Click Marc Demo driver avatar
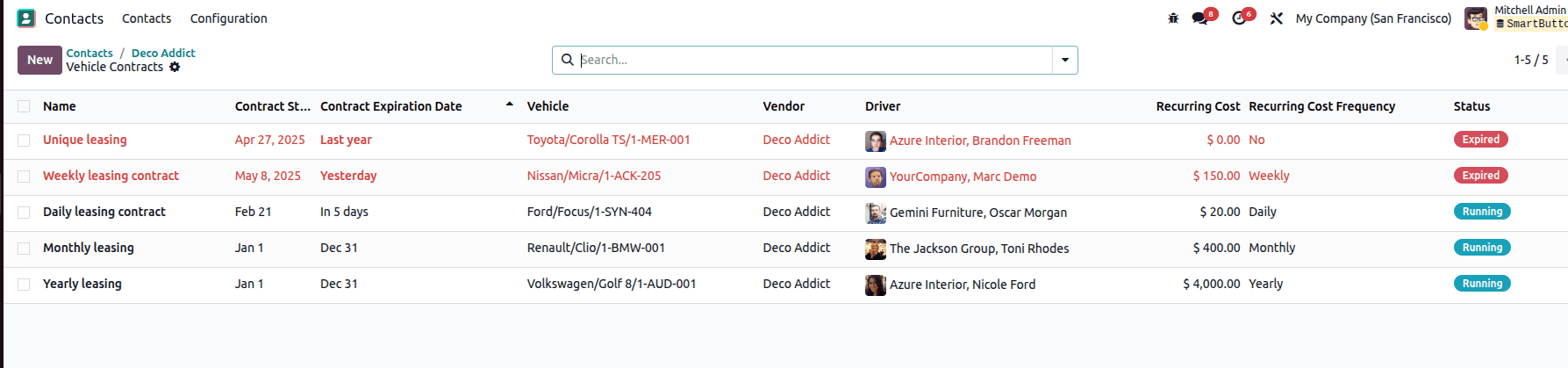Image resolution: width=1568 pixels, height=368 pixels. [876, 177]
